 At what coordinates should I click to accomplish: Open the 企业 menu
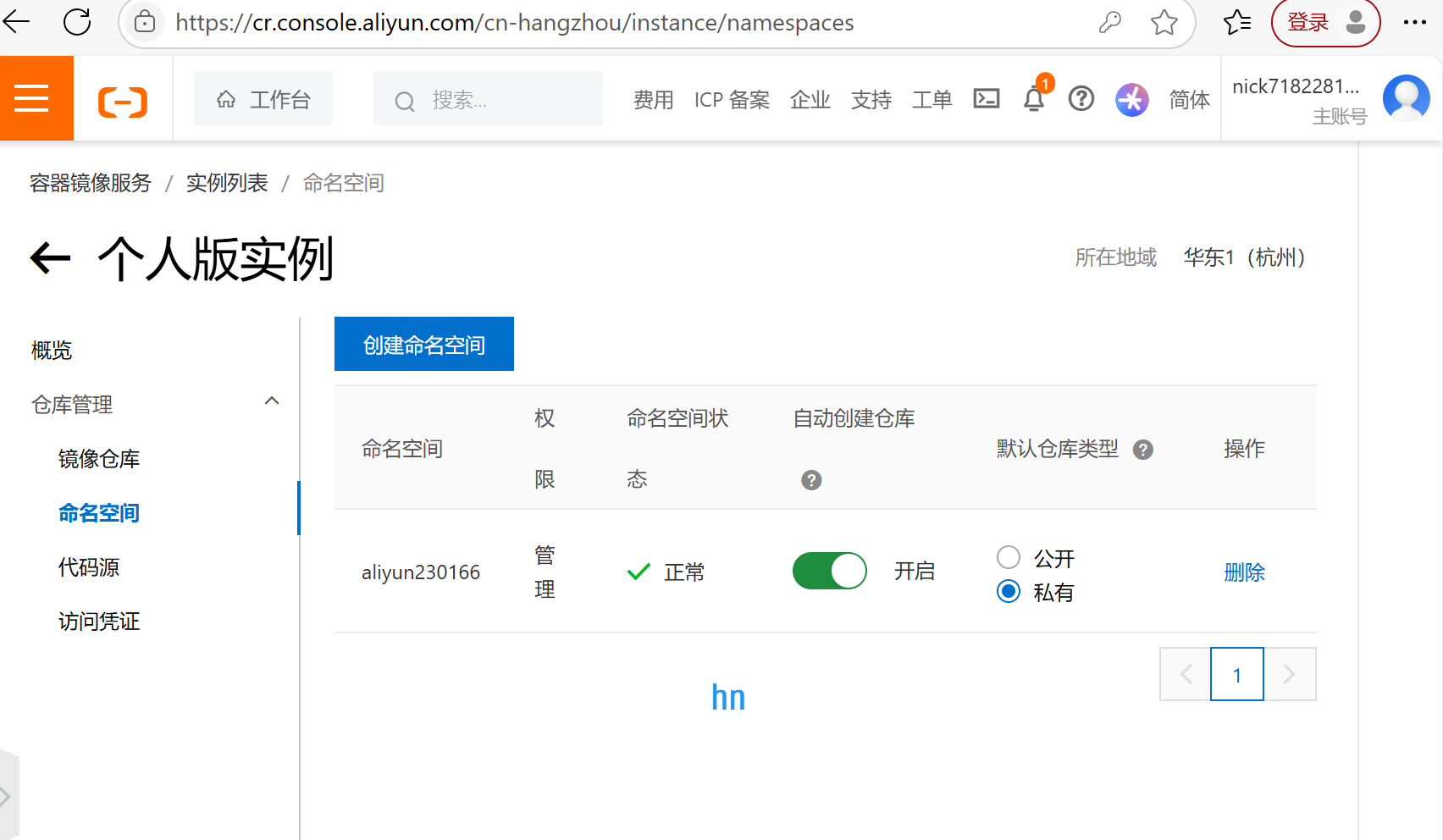(x=810, y=100)
